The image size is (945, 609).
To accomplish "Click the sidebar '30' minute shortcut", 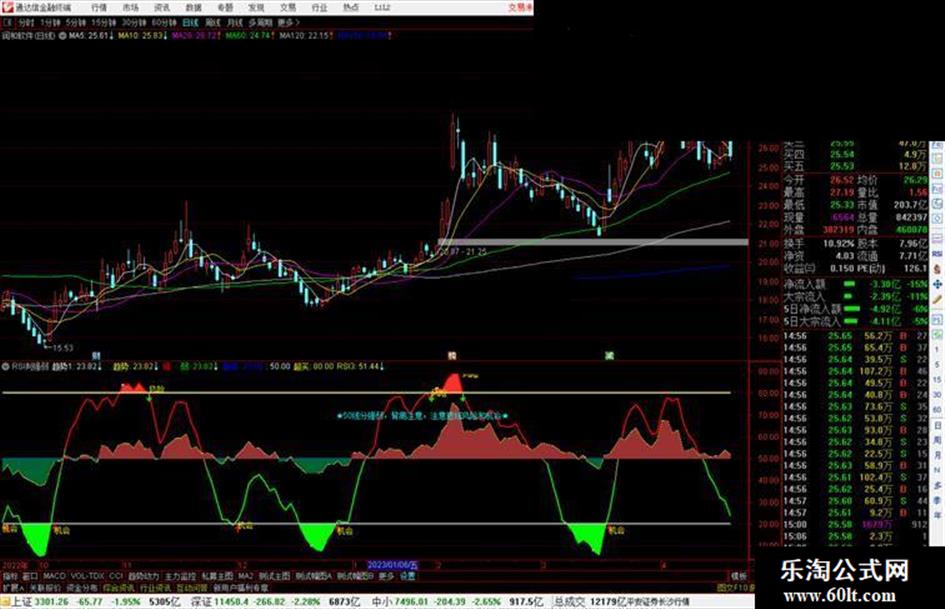I will coord(937,395).
